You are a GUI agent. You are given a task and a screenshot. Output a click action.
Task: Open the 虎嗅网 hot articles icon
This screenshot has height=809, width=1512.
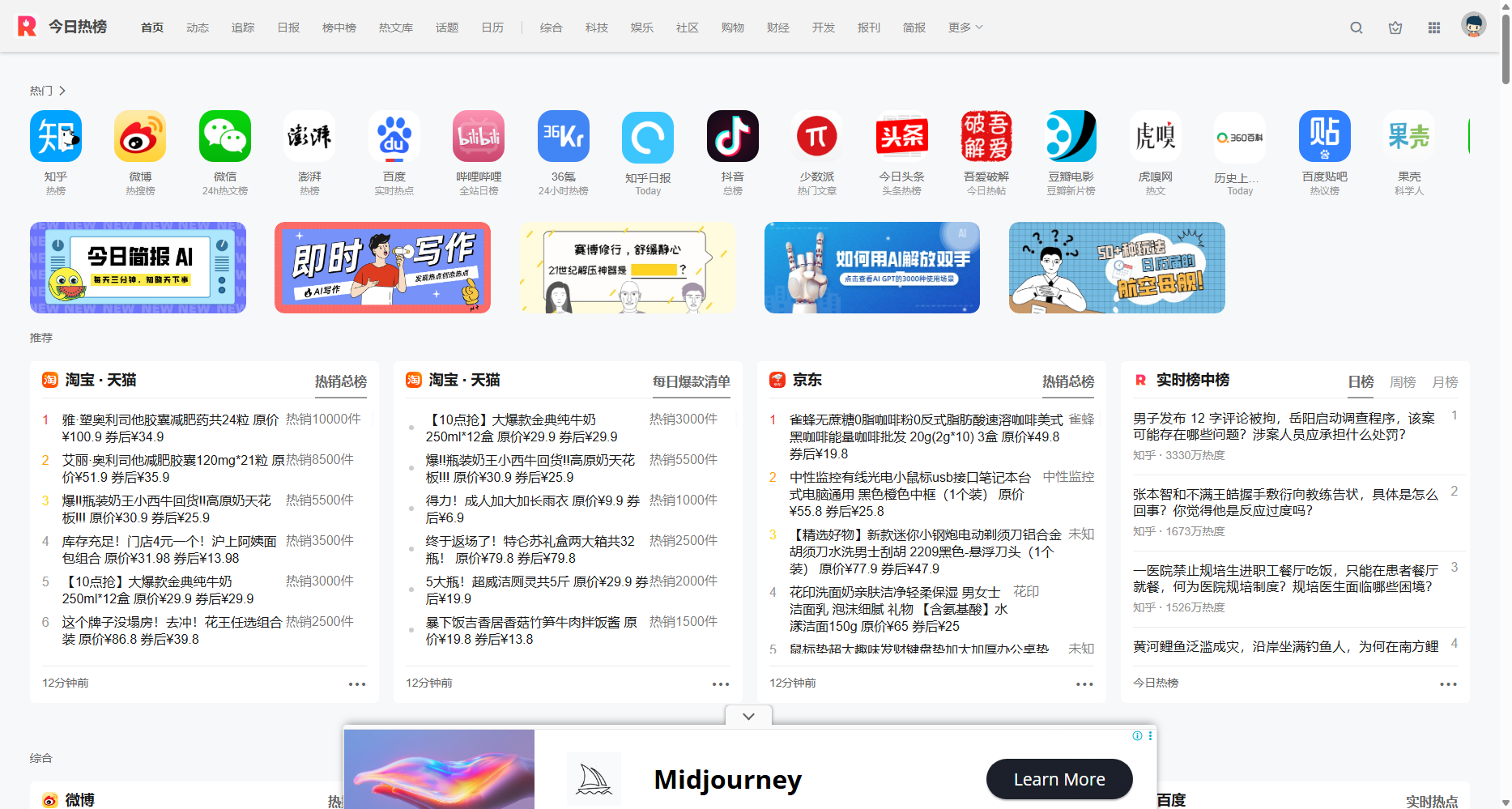1156,136
